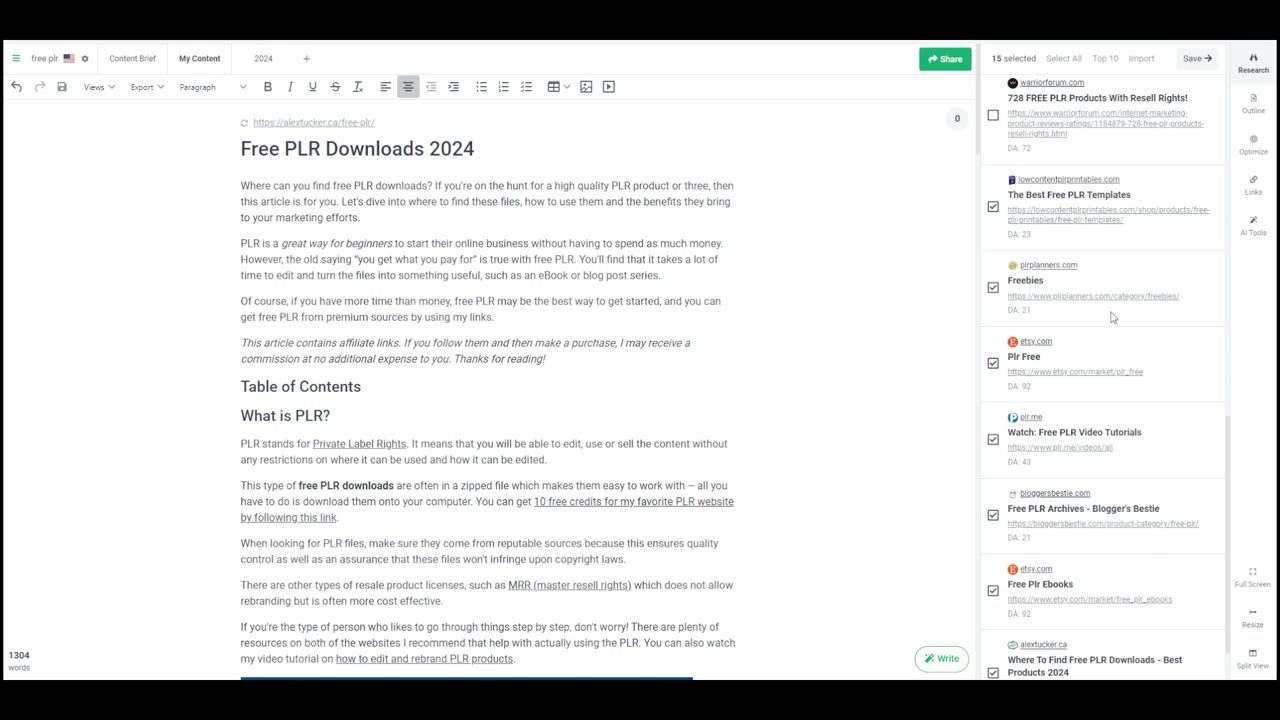Image resolution: width=1280 pixels, height=720 pixels.
Task: Toggle underline formatting
Action: [312, 87]
